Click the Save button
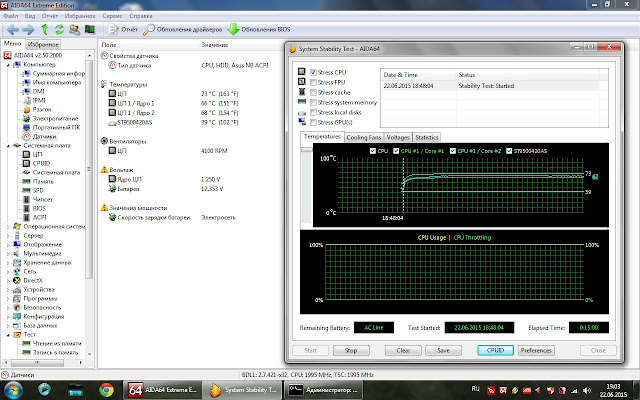 (443, 350)
